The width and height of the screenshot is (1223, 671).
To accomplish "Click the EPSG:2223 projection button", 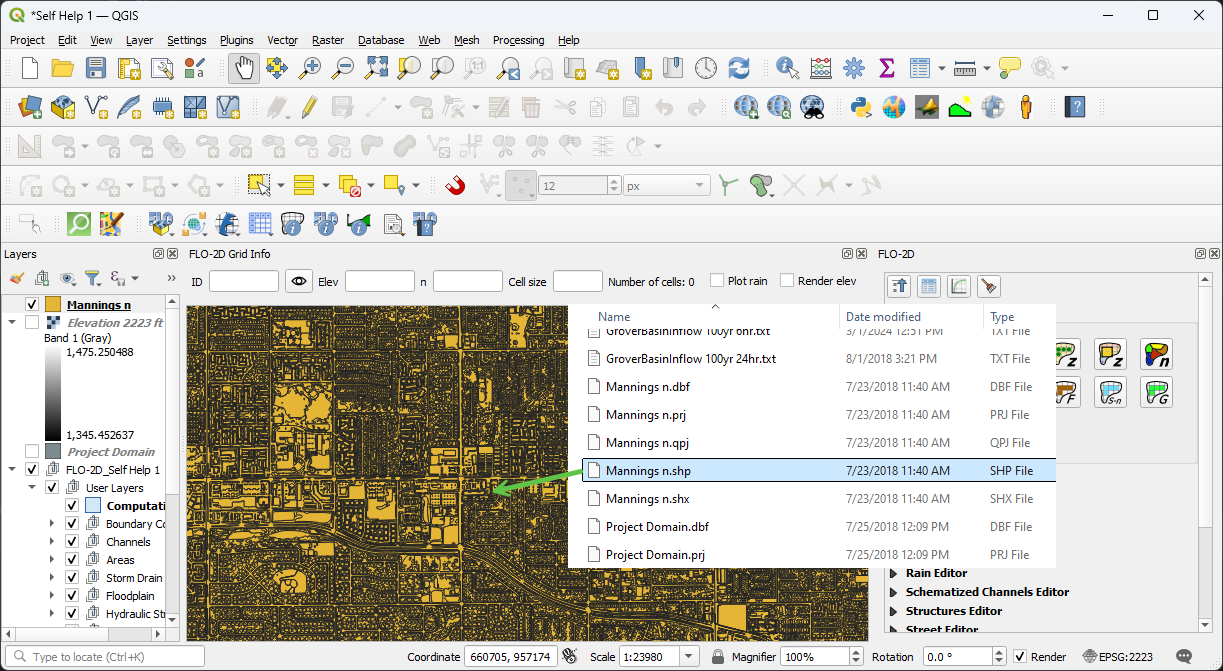I will [x=1120, y=657].
